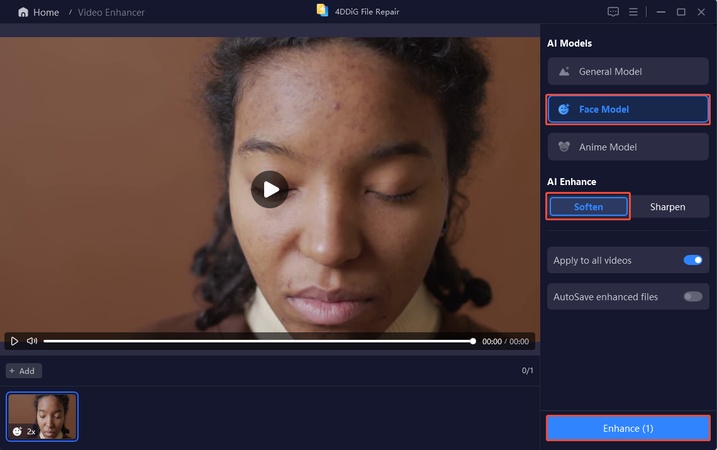
Task: Open the feedback chat icon
Action: (x=613, y=12)
